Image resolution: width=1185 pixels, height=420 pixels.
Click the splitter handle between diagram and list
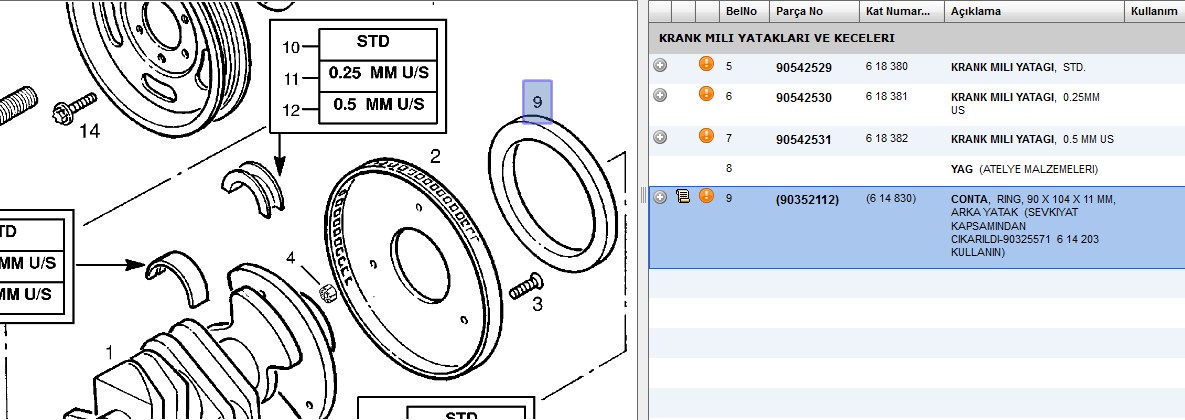pyautogui.click(x=644, y=196)
